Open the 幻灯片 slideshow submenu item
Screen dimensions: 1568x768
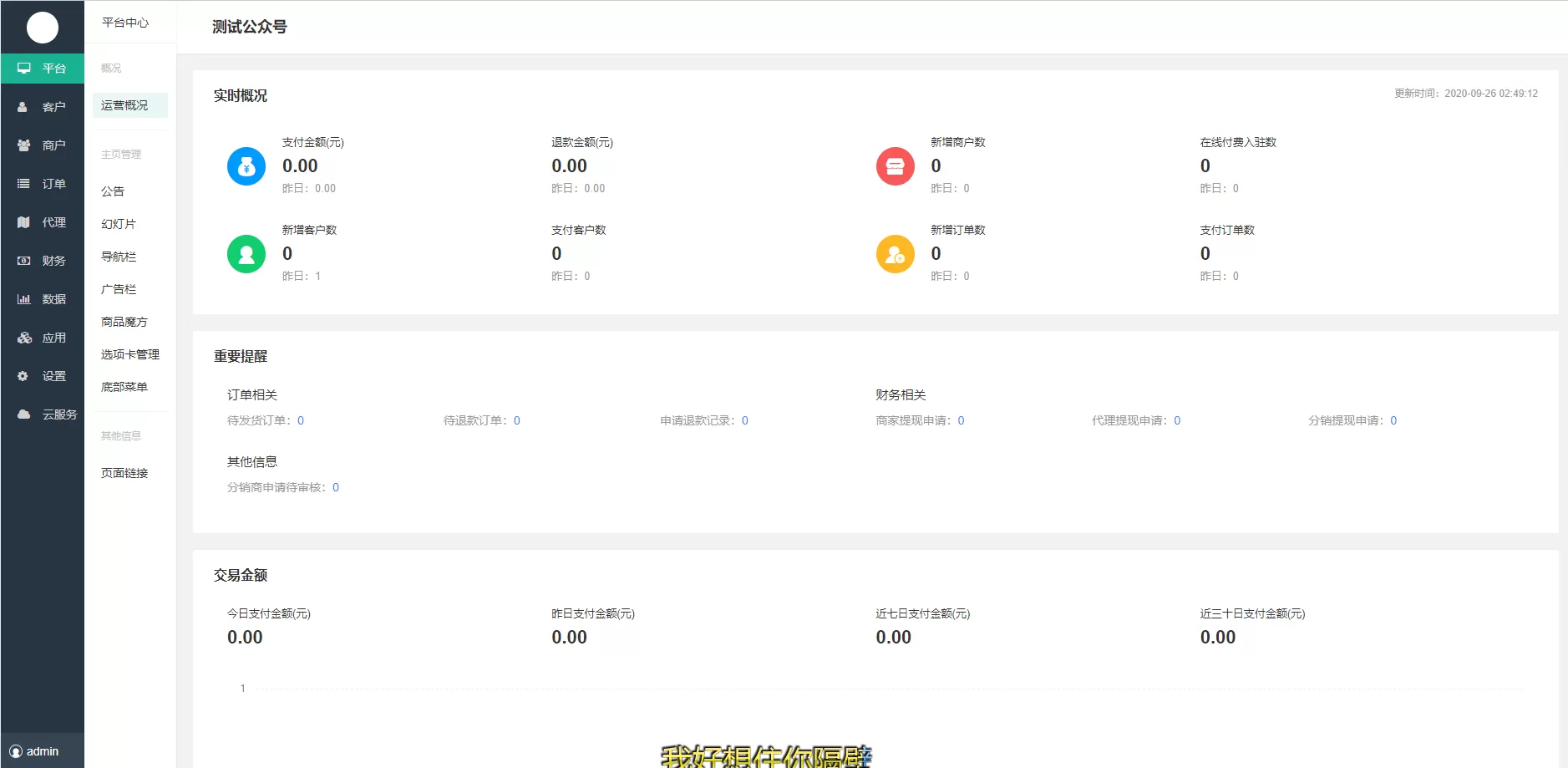[x=119, y=224]
